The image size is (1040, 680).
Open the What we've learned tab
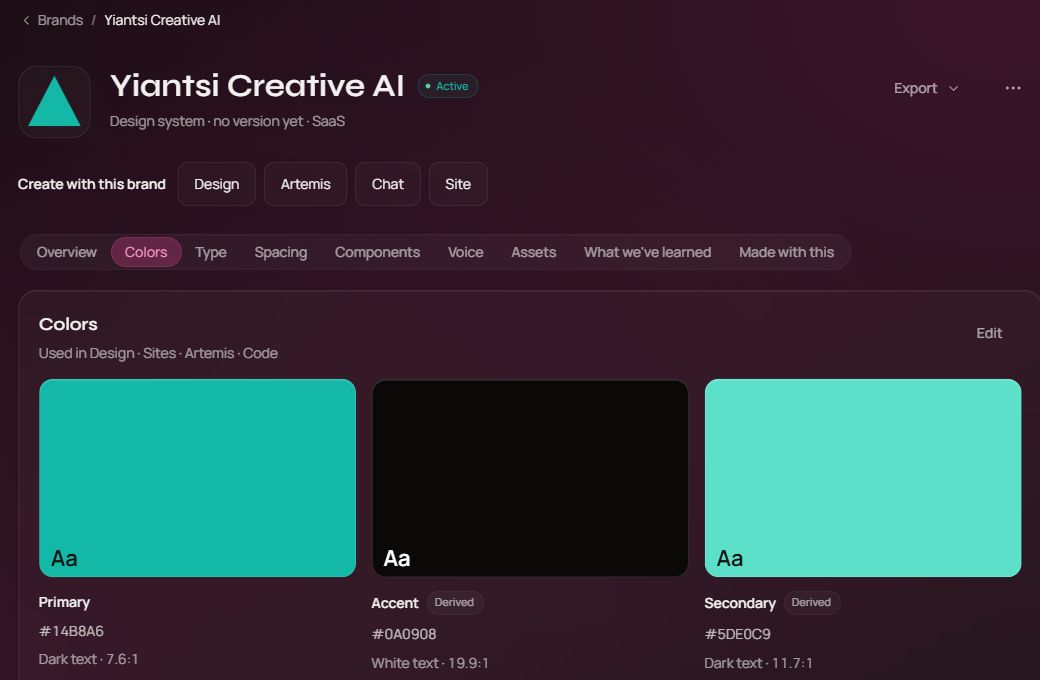click(x=647, y=252)
